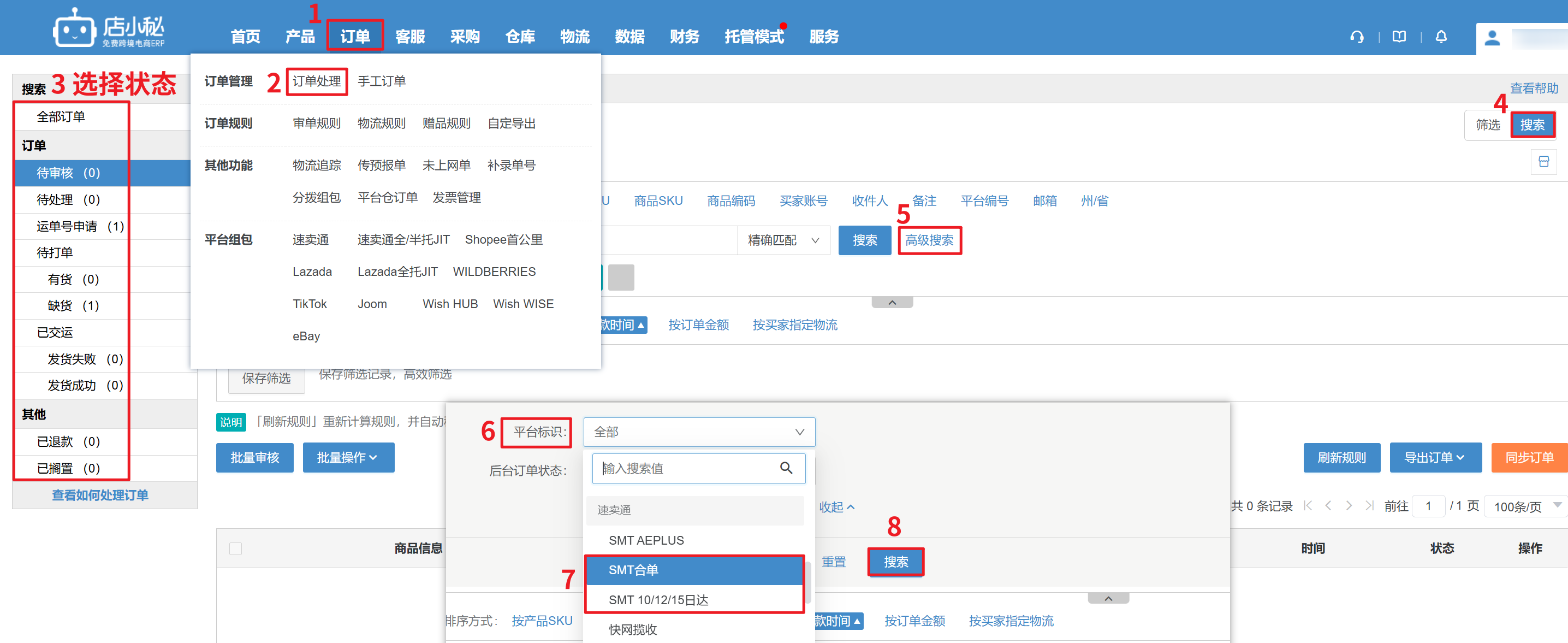
Task: Jump to first page arrow
Action: point(1308,505)
